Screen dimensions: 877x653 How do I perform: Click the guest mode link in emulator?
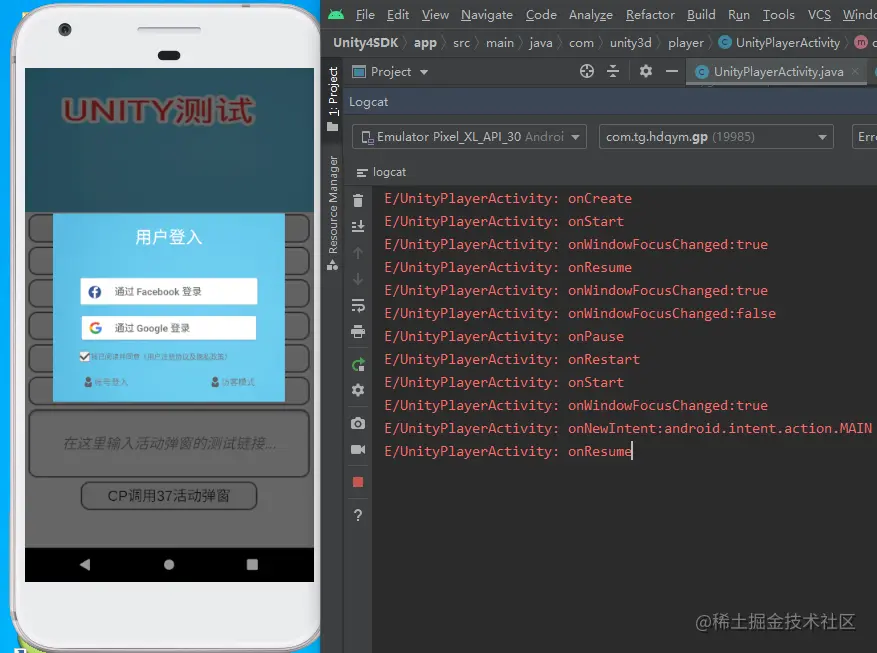[x=233, y=382]
